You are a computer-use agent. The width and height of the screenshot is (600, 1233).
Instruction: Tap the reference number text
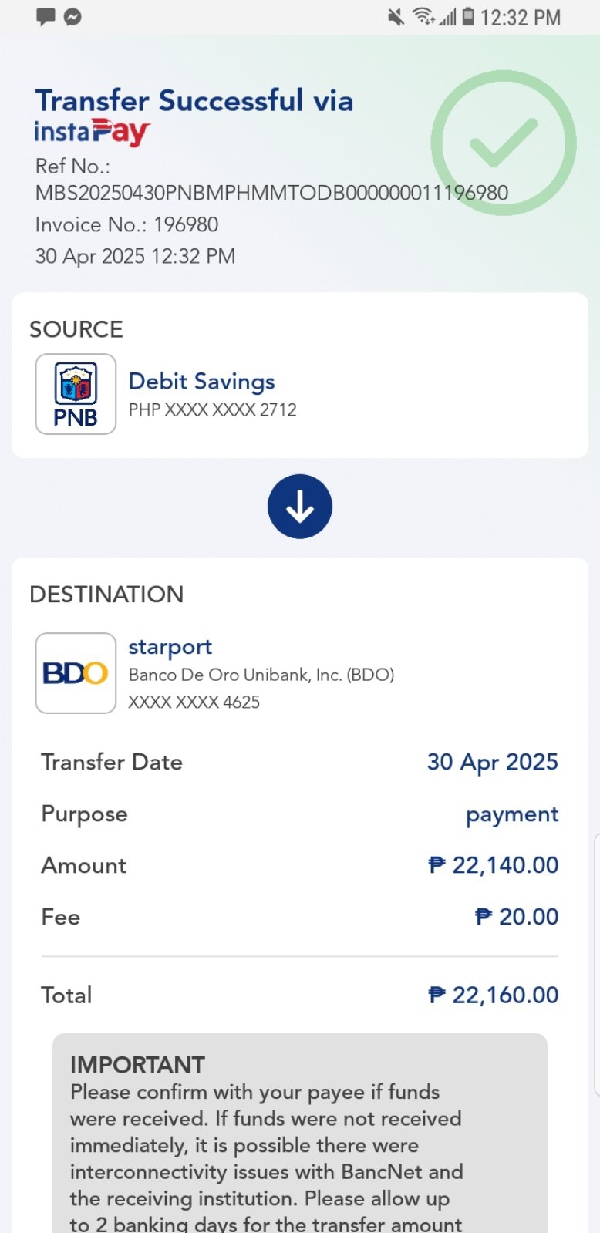coord(271,192)
